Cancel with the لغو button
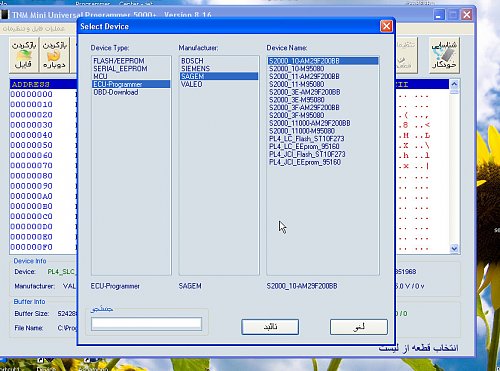Image resolution: width=500 pixels, height=371 pixels. point(359,327)
